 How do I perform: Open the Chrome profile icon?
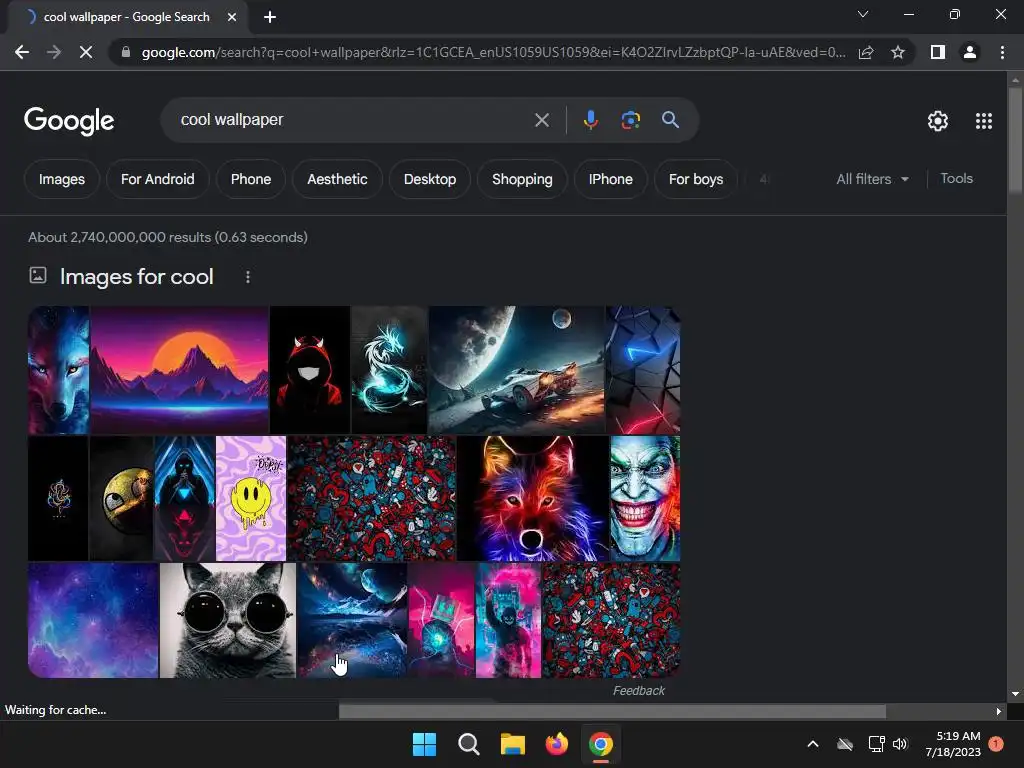coord(970,52)
